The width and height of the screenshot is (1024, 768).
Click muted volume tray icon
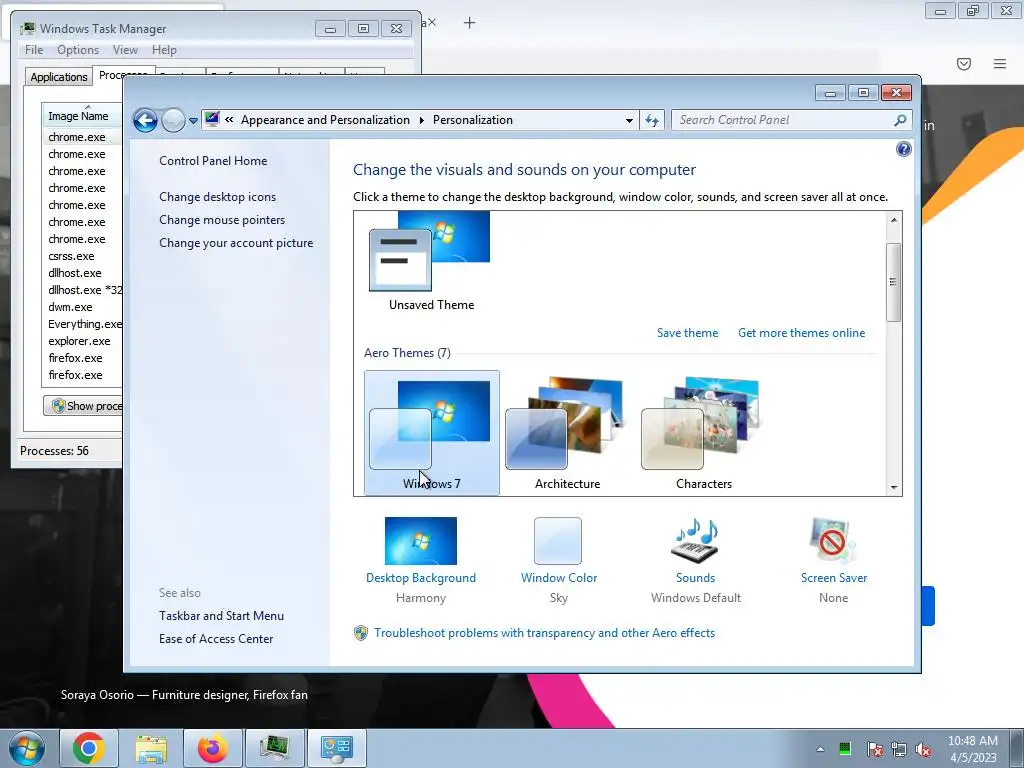tap(923, 749)
